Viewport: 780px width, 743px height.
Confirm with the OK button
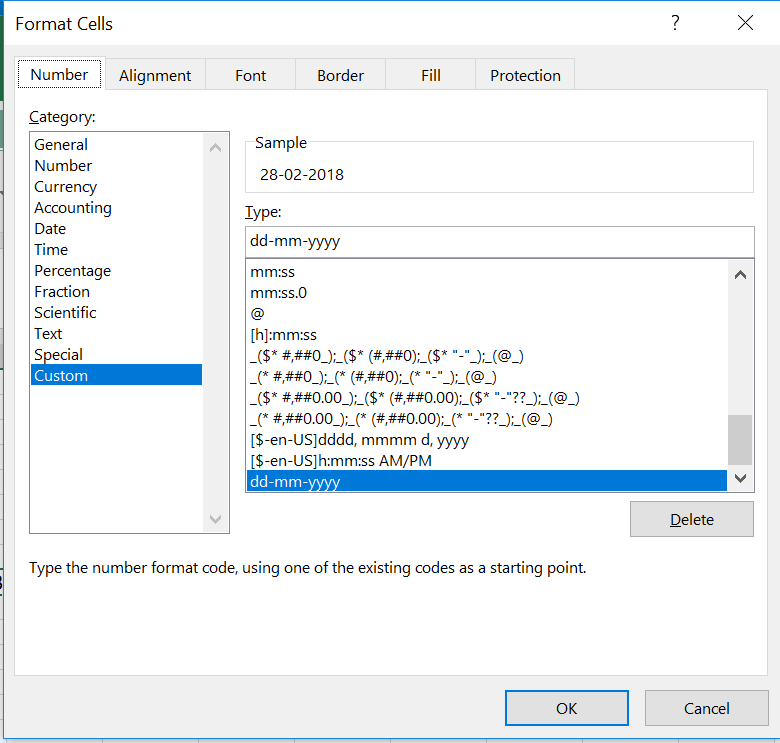(x=567, y=708)
